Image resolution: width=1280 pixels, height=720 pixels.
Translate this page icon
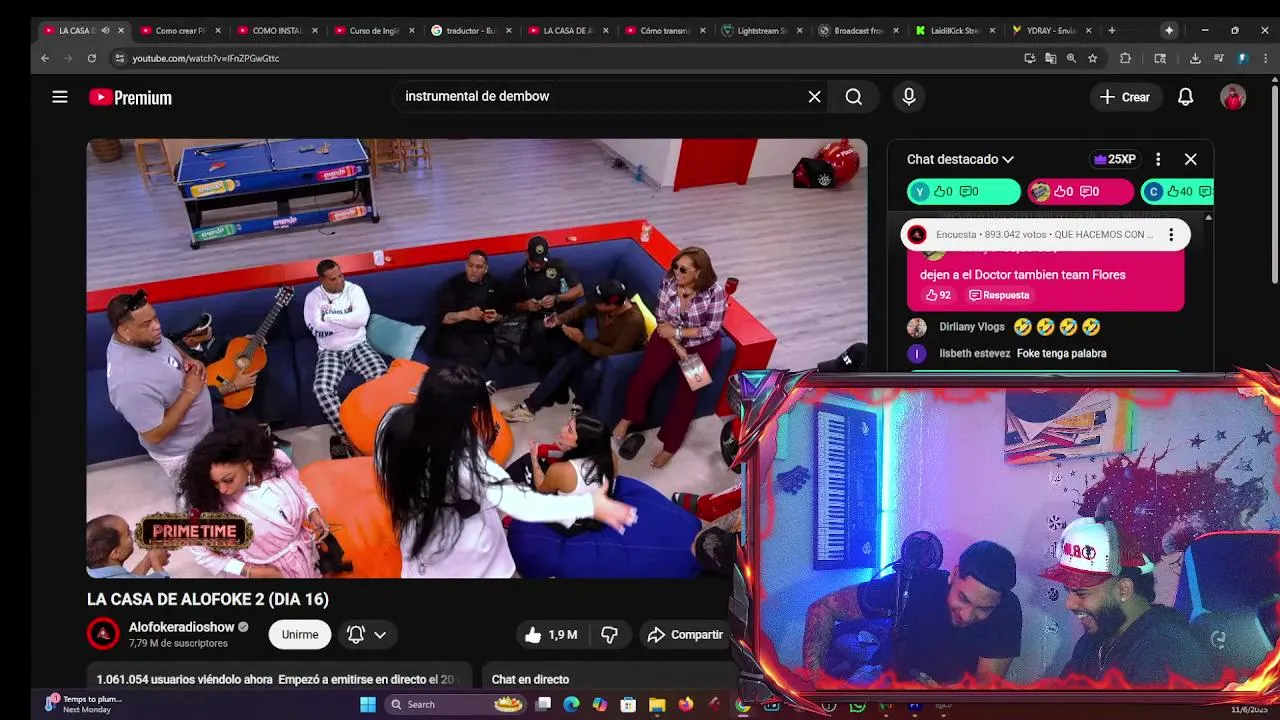[1050, 58]
